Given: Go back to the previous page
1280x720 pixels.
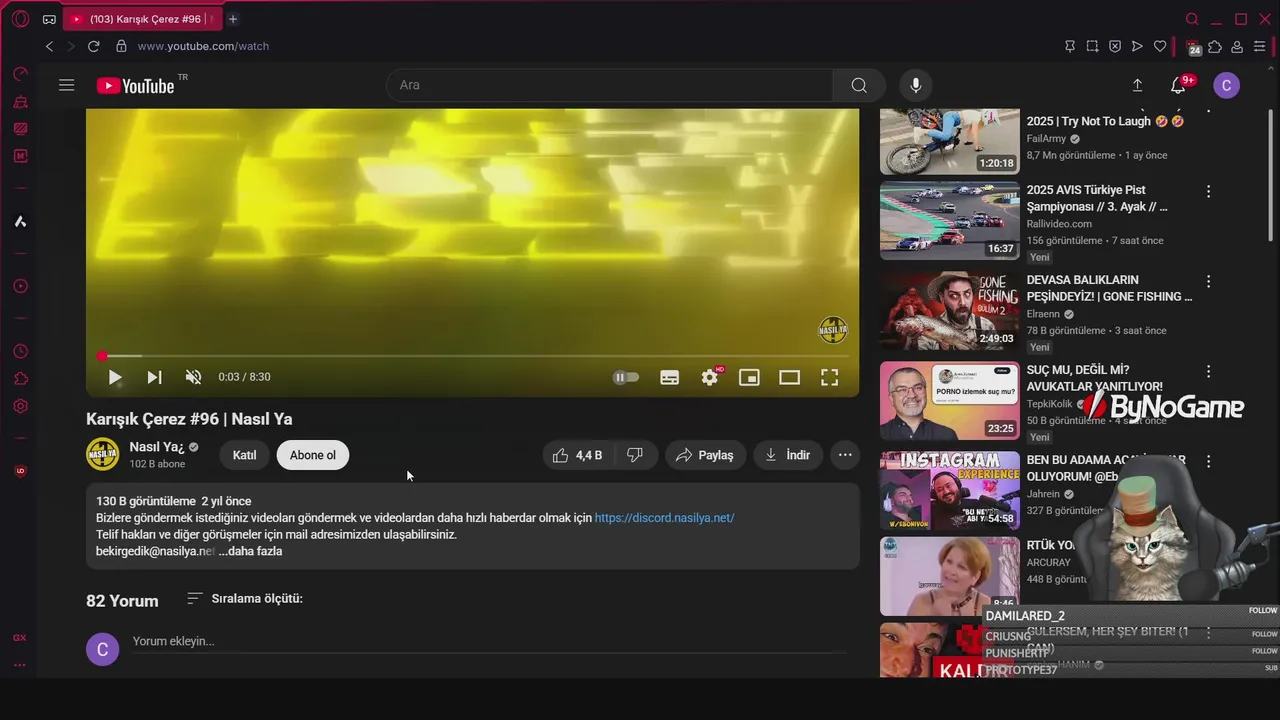Looking at the screenshot, I should pos(49,46).
